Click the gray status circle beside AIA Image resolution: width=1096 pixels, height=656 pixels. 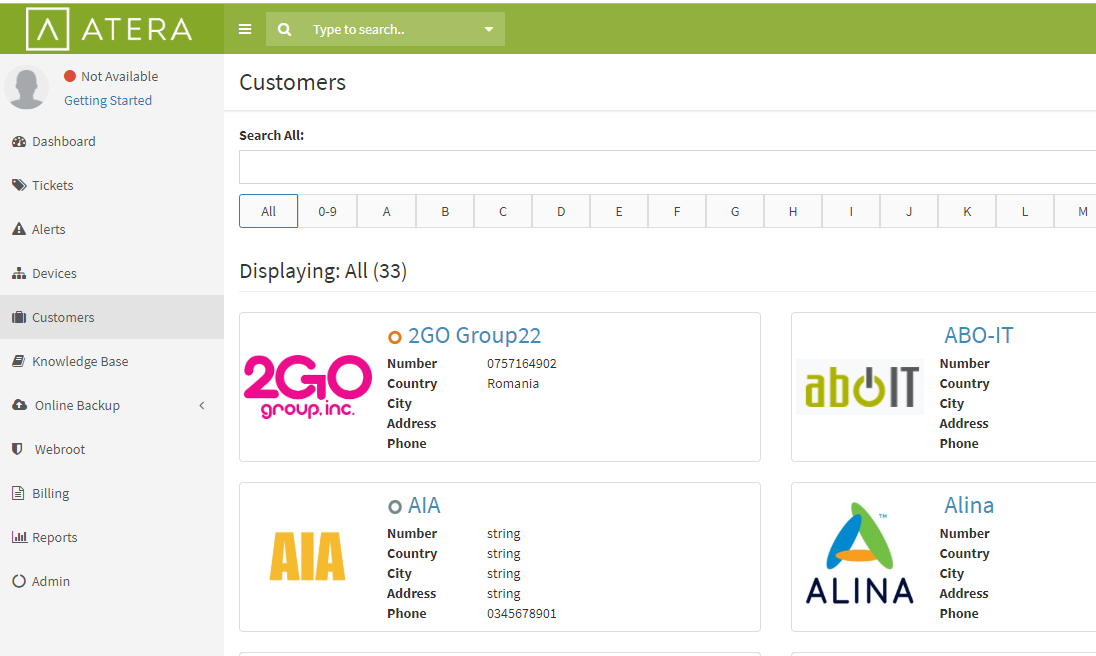[x=395, y=507]
